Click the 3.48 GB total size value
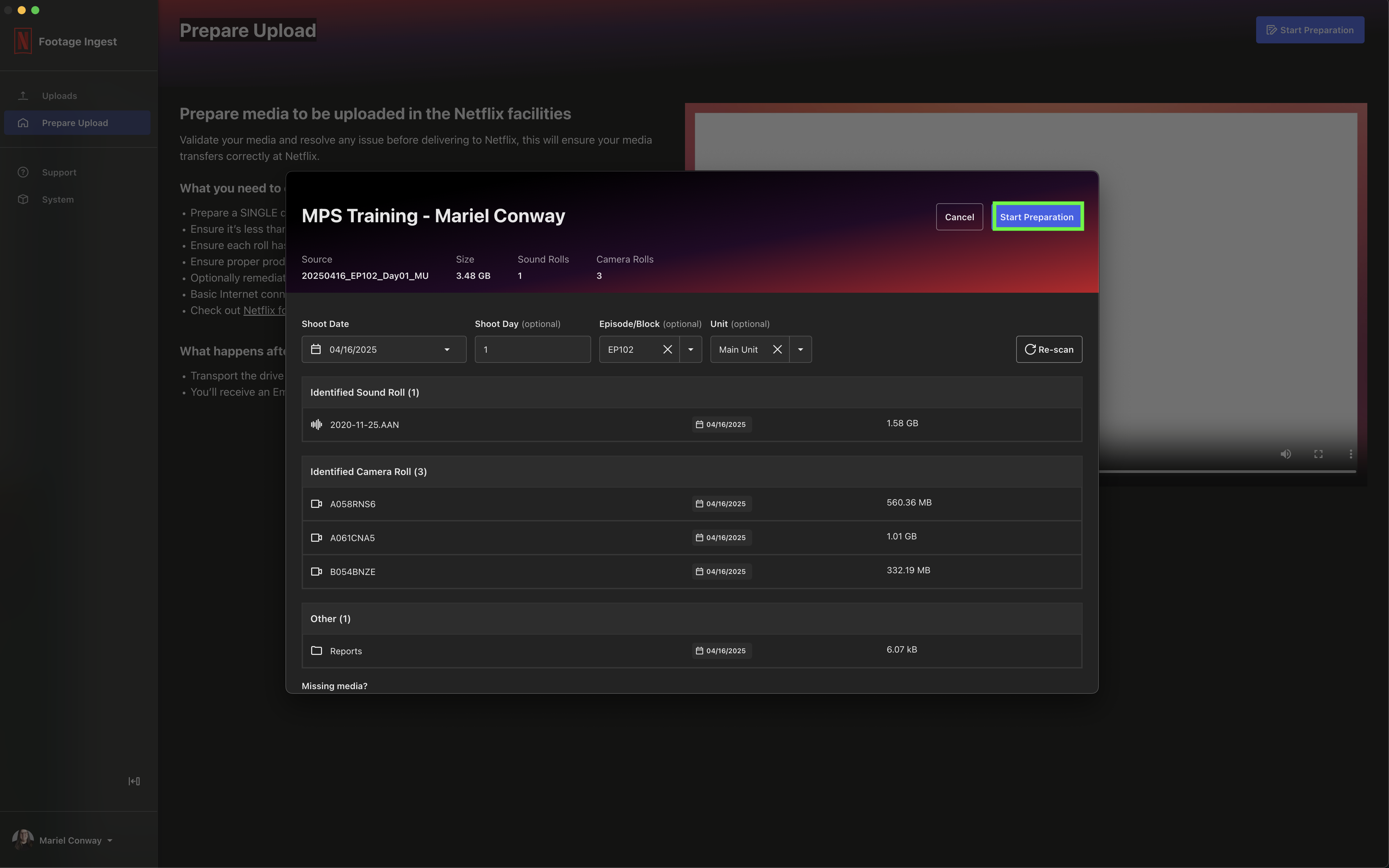The image size is (1389, 868). click(473, 275)
